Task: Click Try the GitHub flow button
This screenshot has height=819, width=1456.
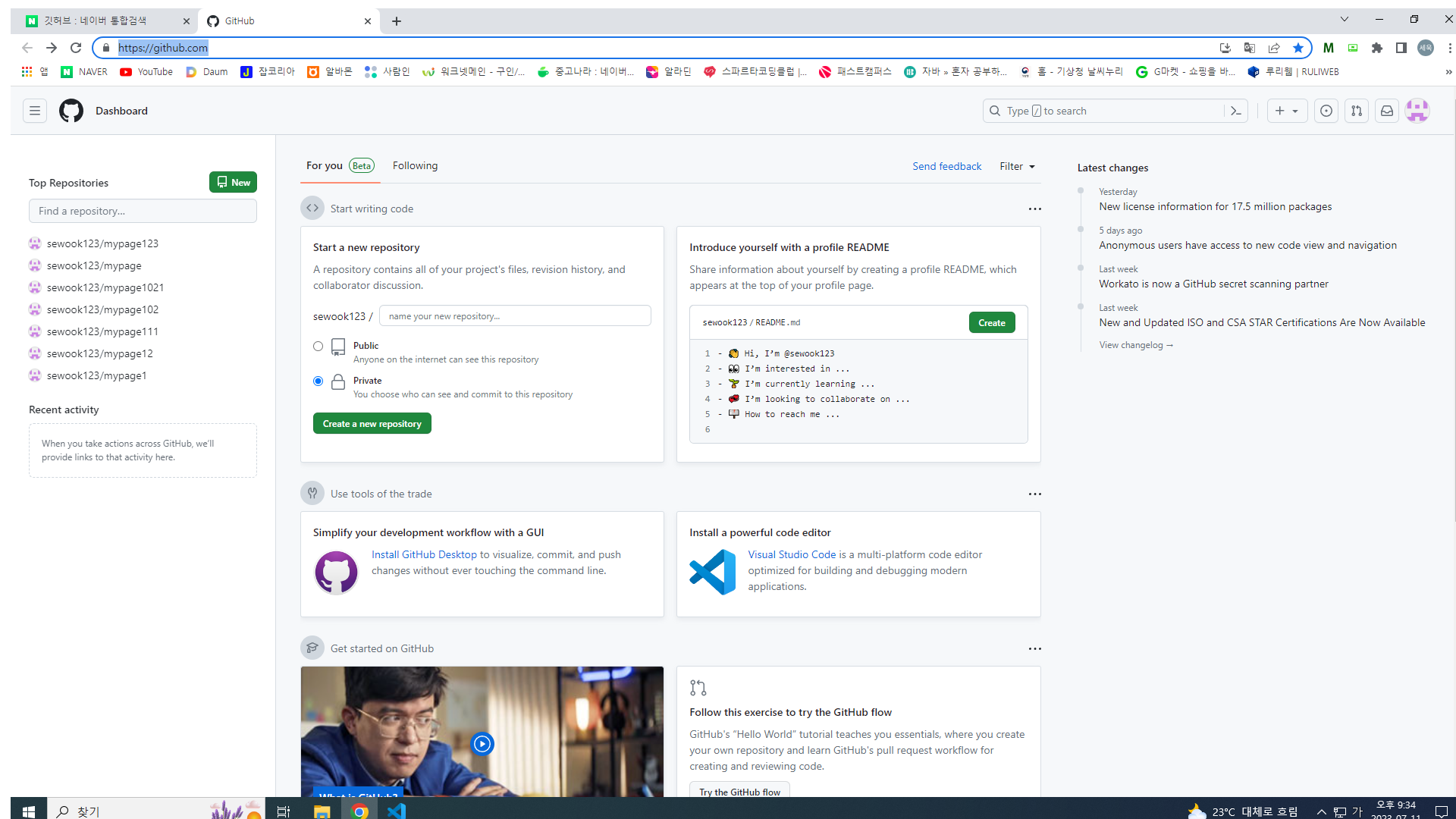Action: point(740,791)
